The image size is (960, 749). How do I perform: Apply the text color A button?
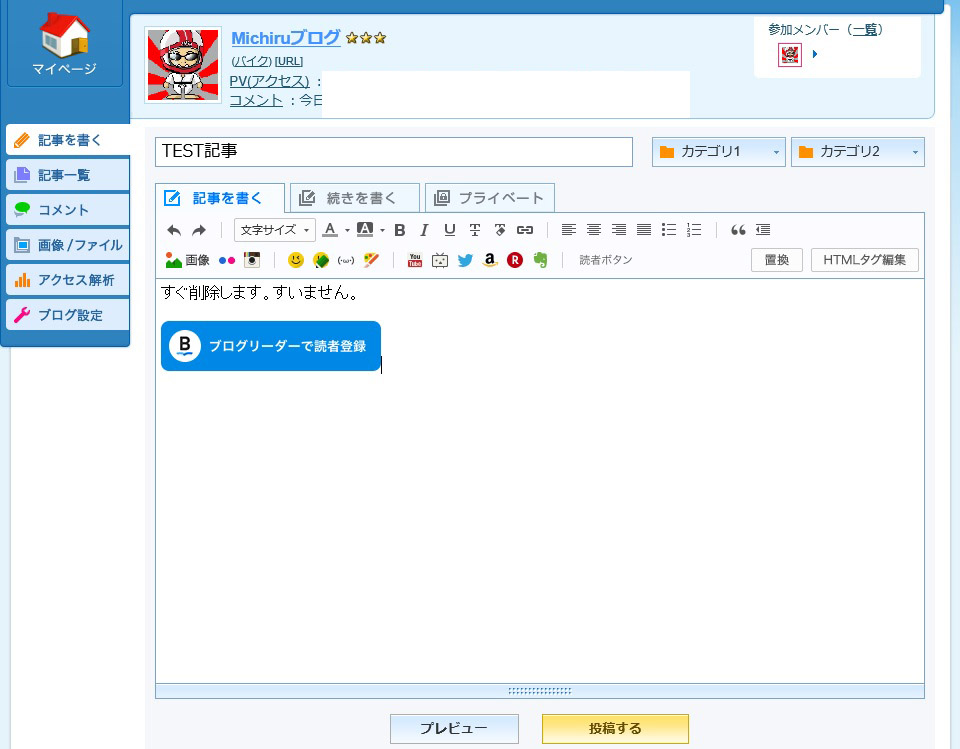point(330,230)
